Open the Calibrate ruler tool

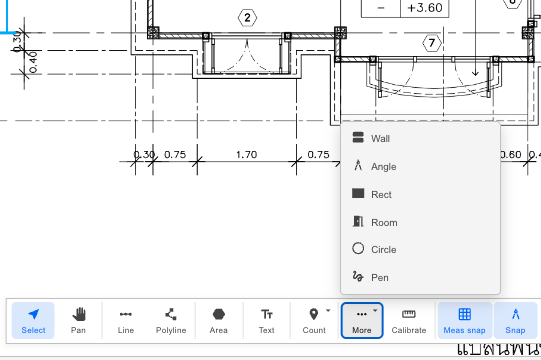(x=409, y=320)
